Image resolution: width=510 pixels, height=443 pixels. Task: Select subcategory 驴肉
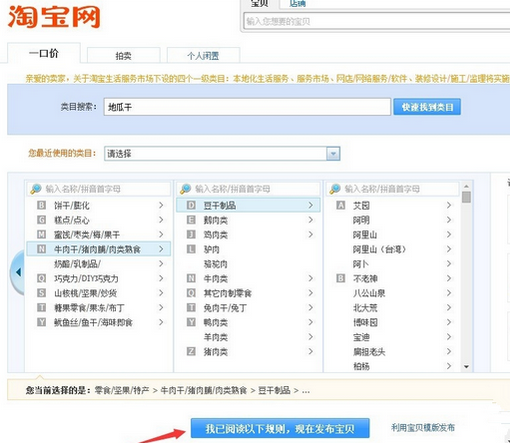coord(248,249)
